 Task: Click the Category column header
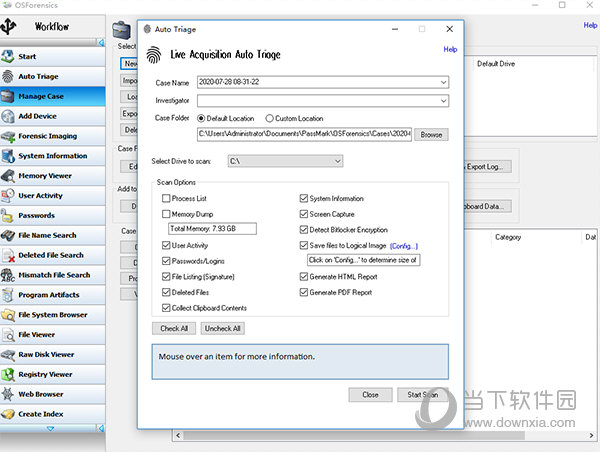508,237
